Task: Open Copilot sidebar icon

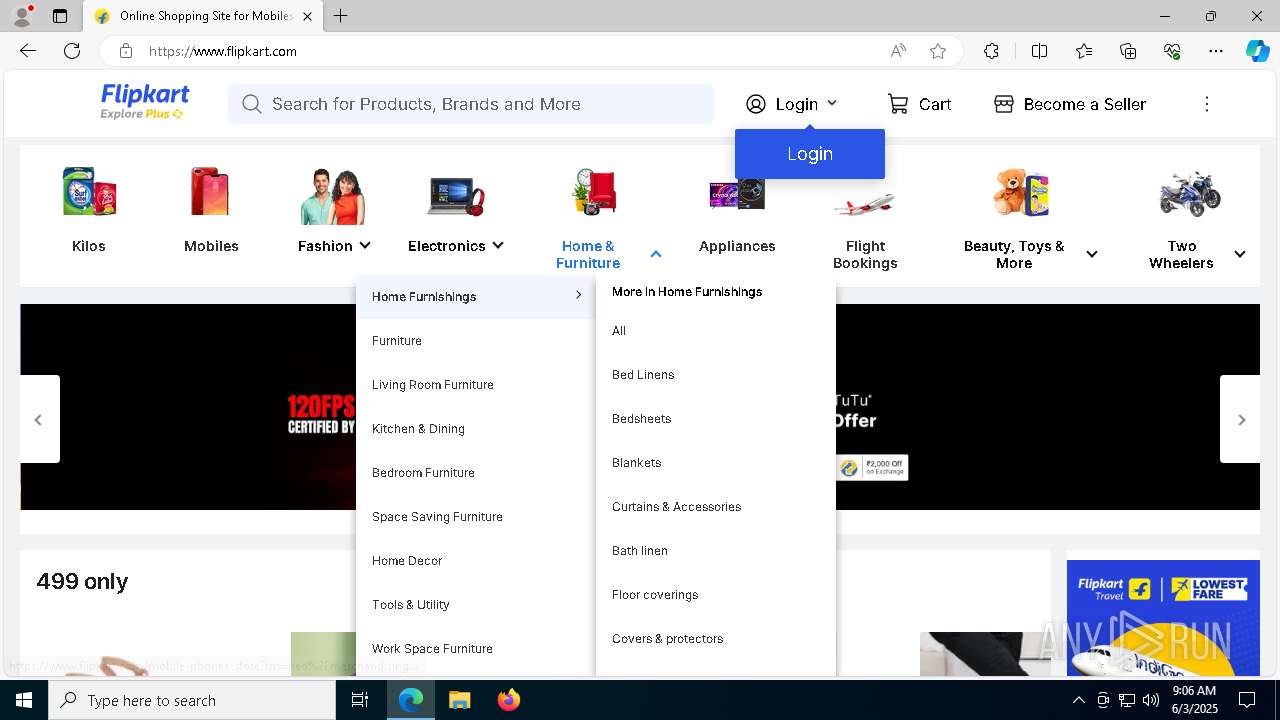Action: coord(1257,51)
